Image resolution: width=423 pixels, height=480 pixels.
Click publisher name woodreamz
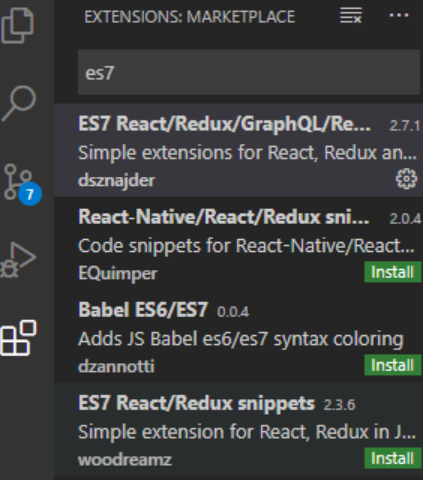pos(125,460)
